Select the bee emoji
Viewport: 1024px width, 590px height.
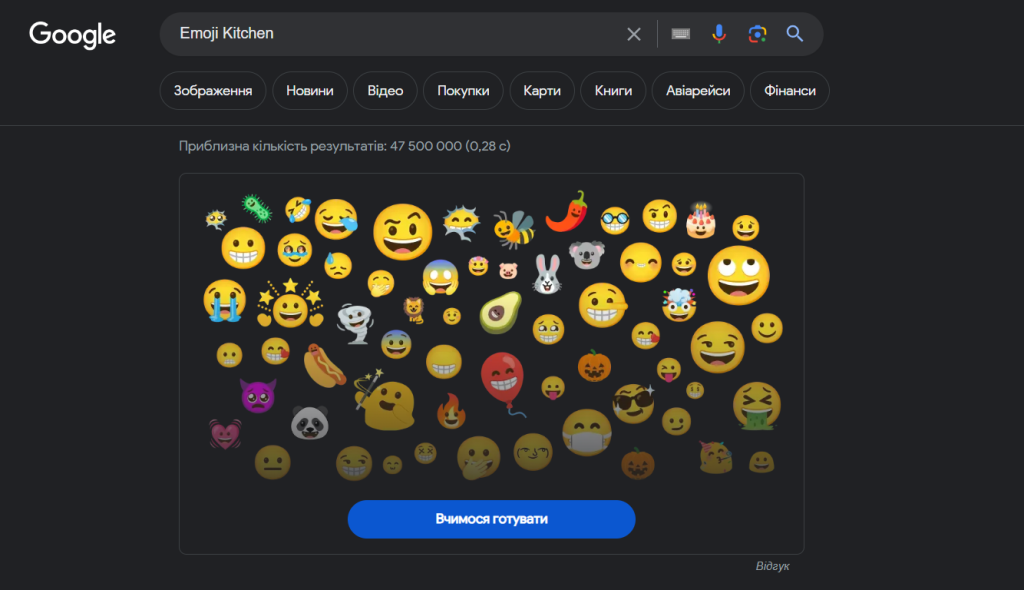click(x=514, y=229)
